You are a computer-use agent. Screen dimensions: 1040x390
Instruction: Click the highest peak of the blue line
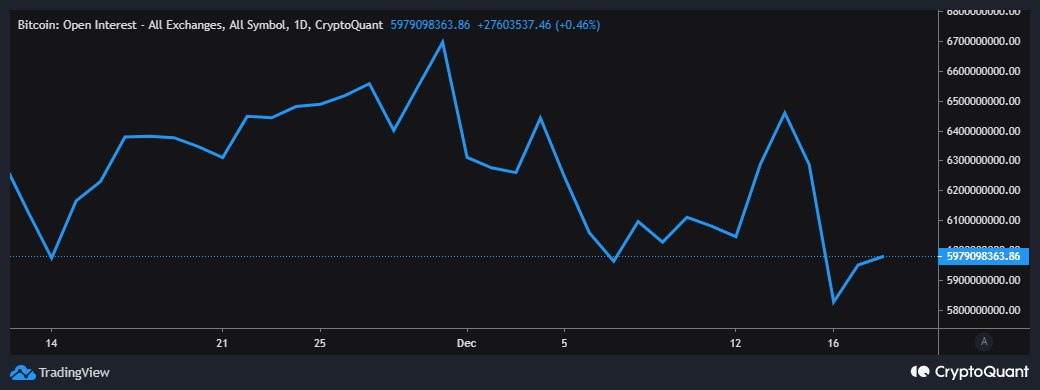(x=442, y=42)
